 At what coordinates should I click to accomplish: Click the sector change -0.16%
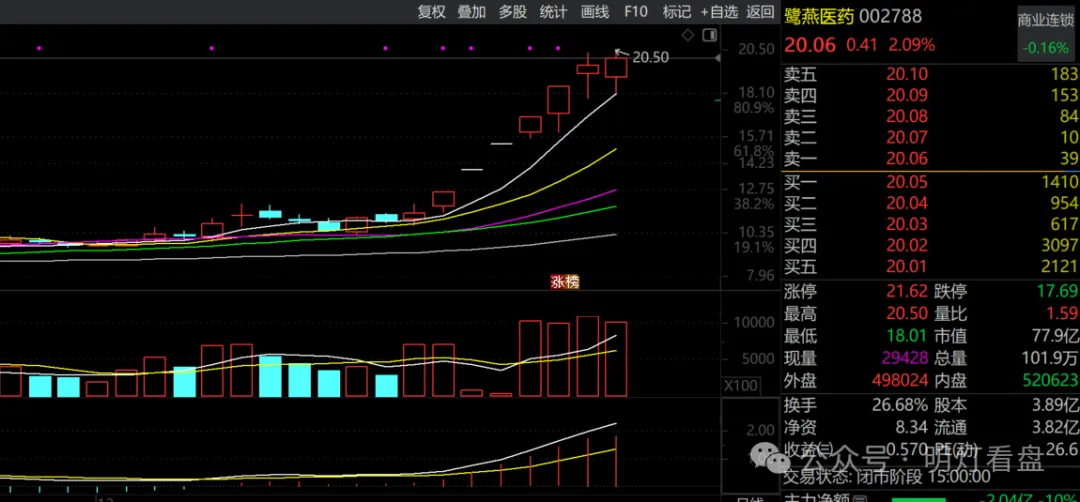point(1048,49)
